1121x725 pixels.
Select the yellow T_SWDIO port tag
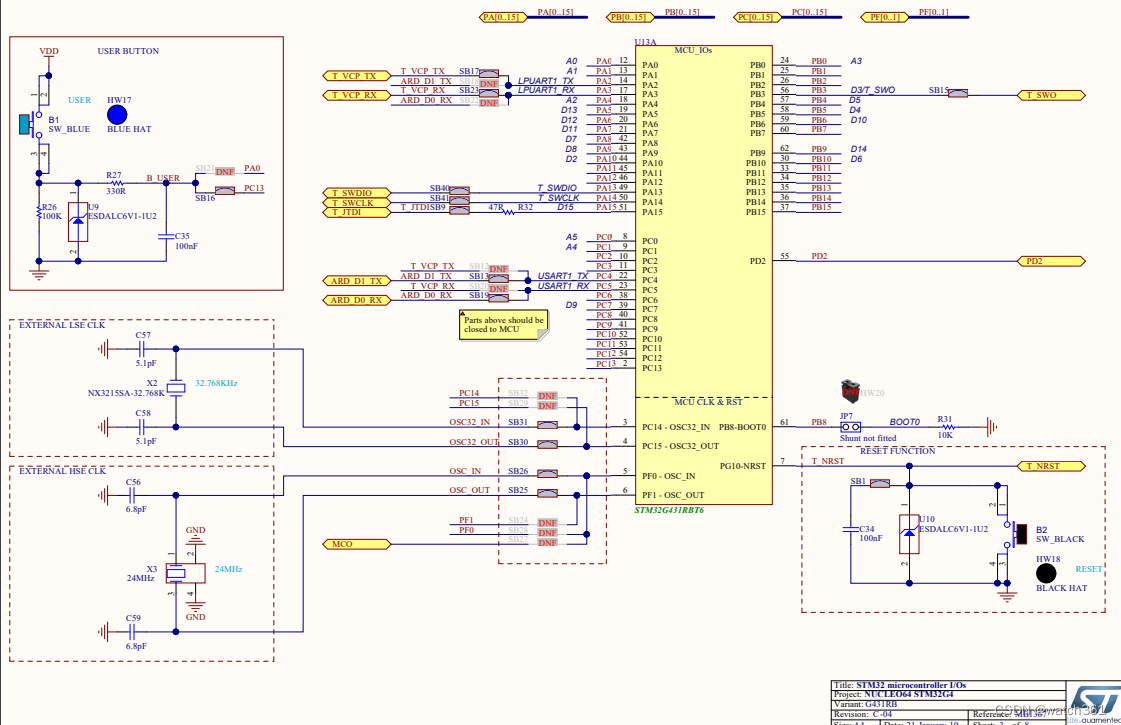(357, 193)
